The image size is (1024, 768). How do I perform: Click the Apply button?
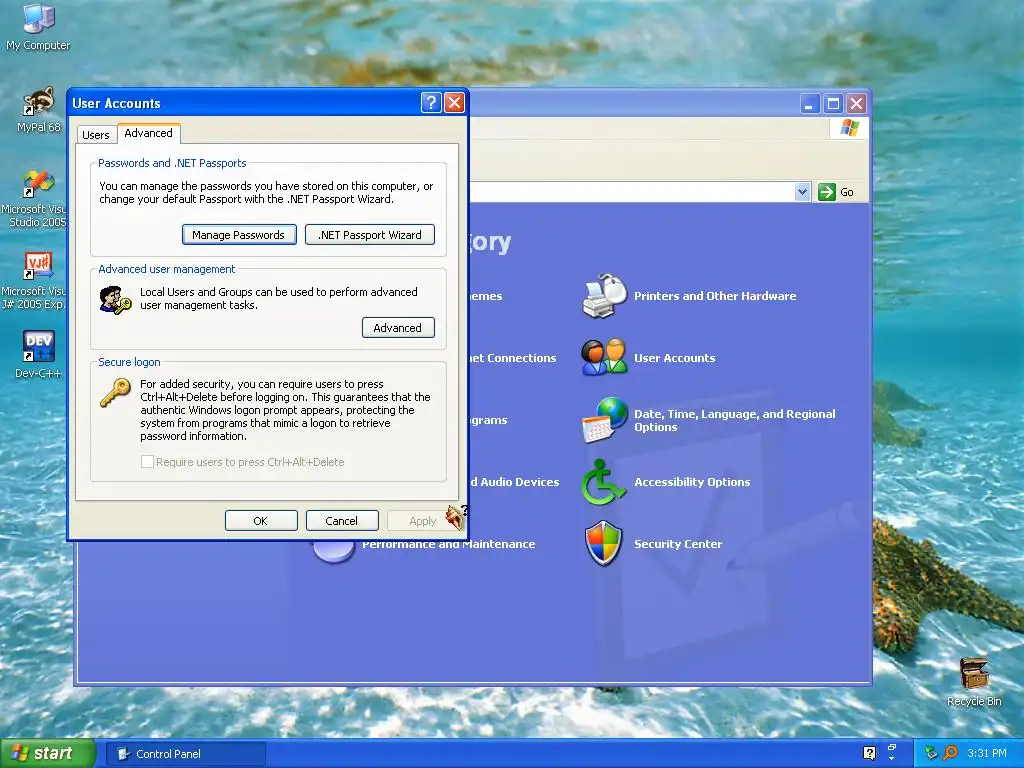tap(423, 520)
